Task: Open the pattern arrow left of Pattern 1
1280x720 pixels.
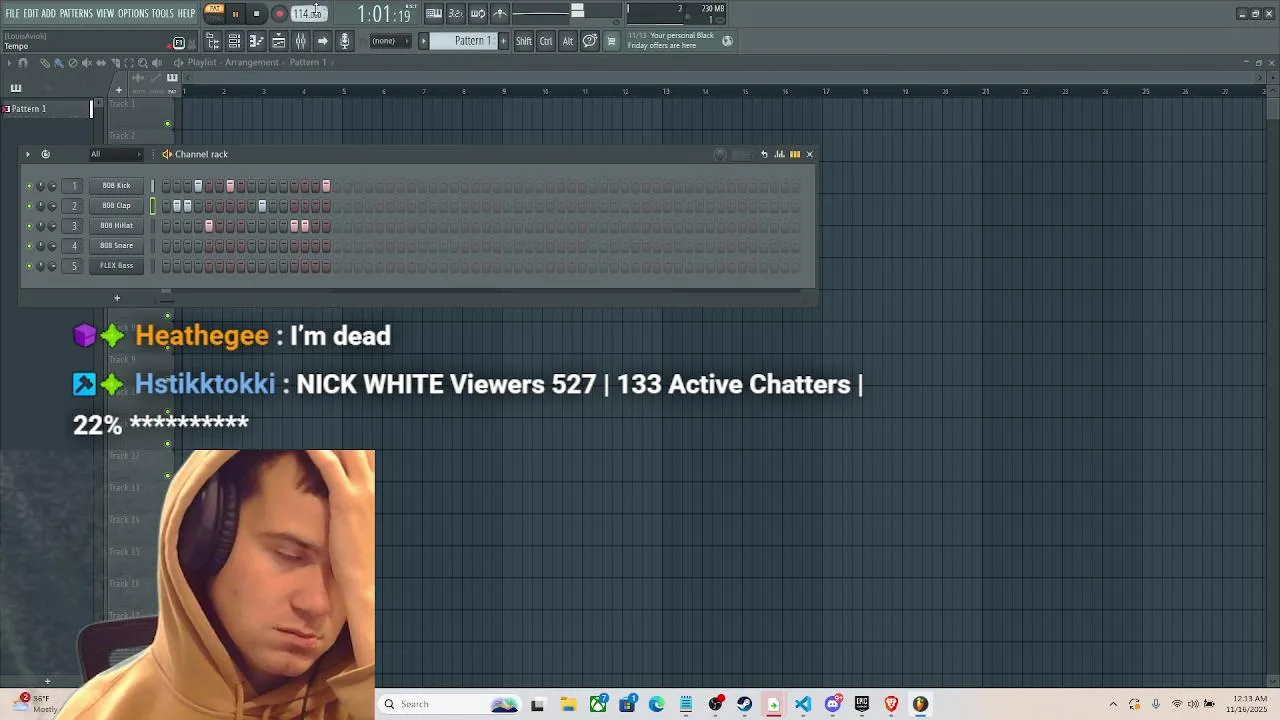Action: [423, 41]
